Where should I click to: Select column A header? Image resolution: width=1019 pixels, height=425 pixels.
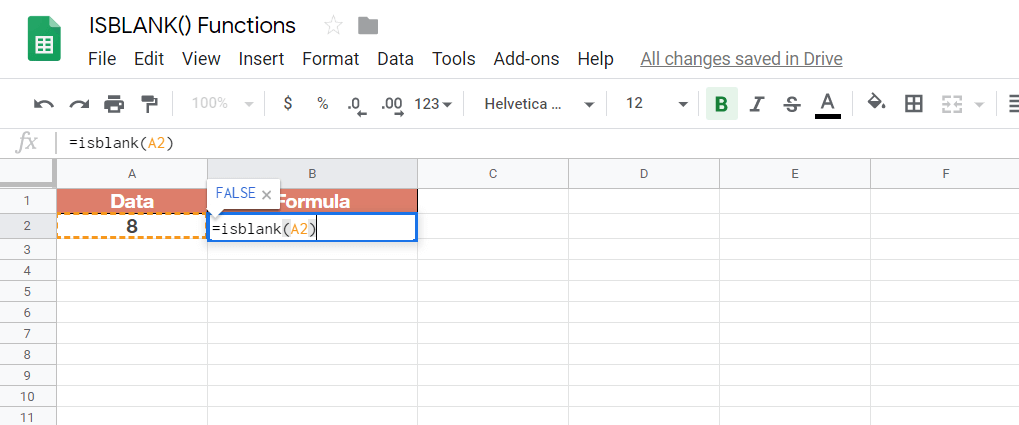pyautogui.click(x=132, y=174)
